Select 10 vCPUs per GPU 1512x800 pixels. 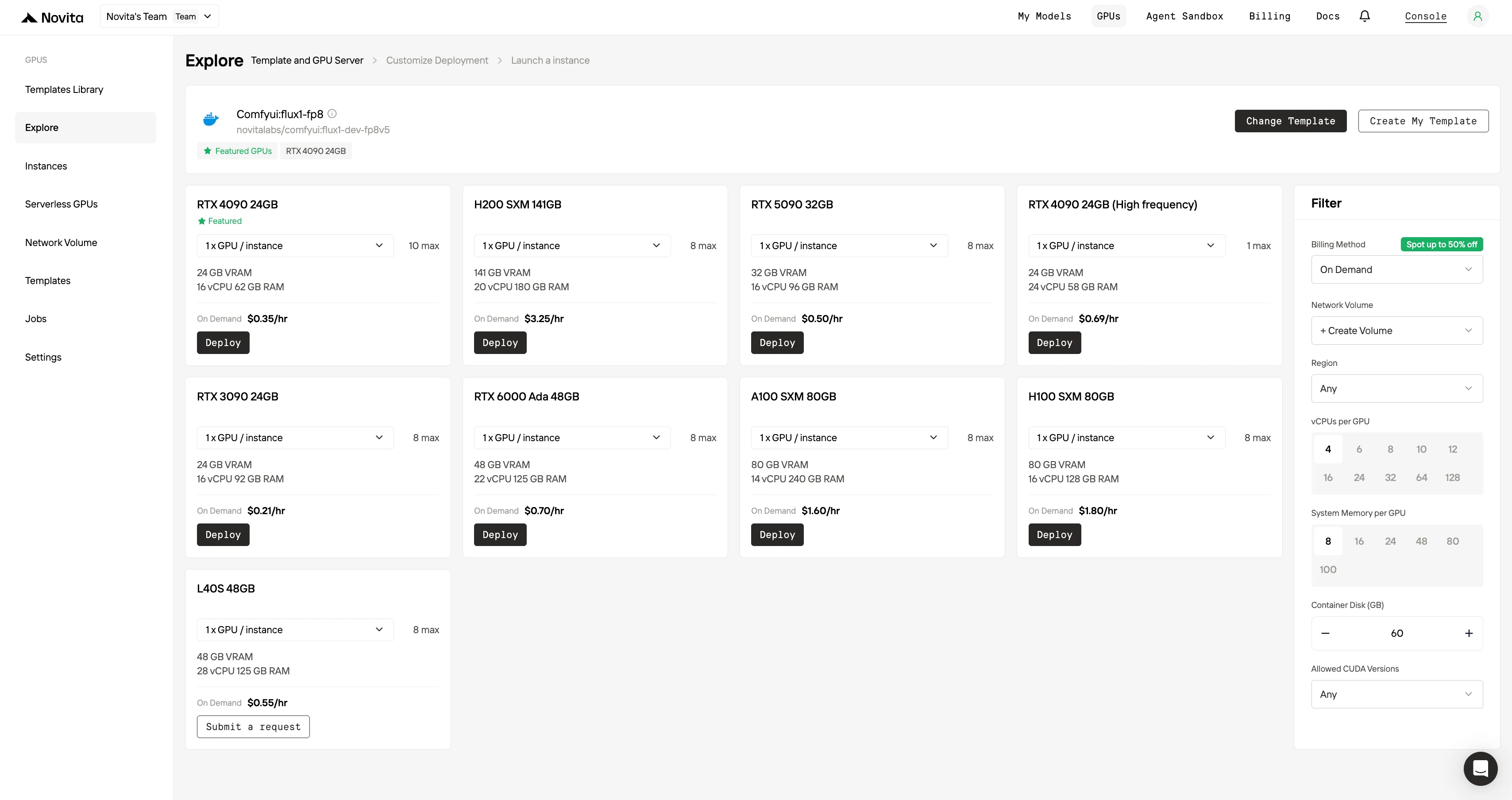click(1421, 449)
